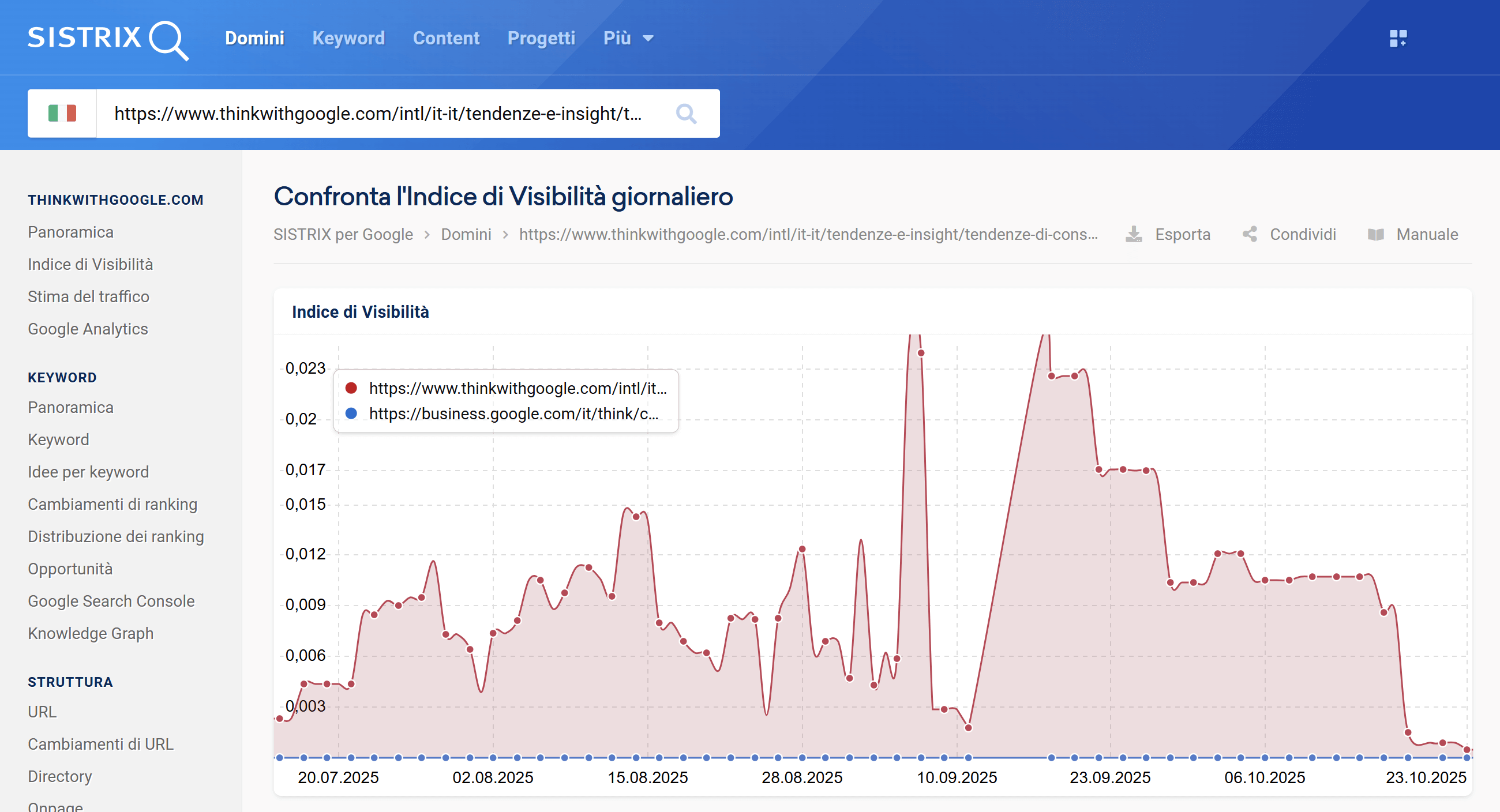Select the Content menu item
Screen dimensions: 1500x812
pyautogui.click(x=446, y=38)
